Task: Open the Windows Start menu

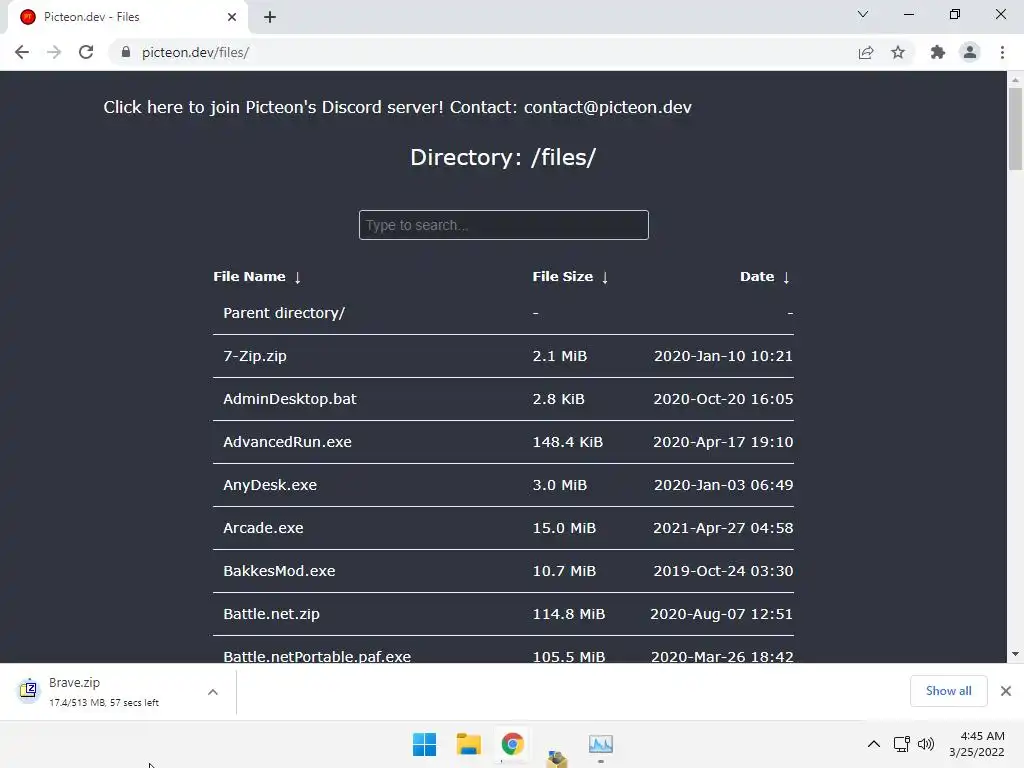Action: [424, 744]
